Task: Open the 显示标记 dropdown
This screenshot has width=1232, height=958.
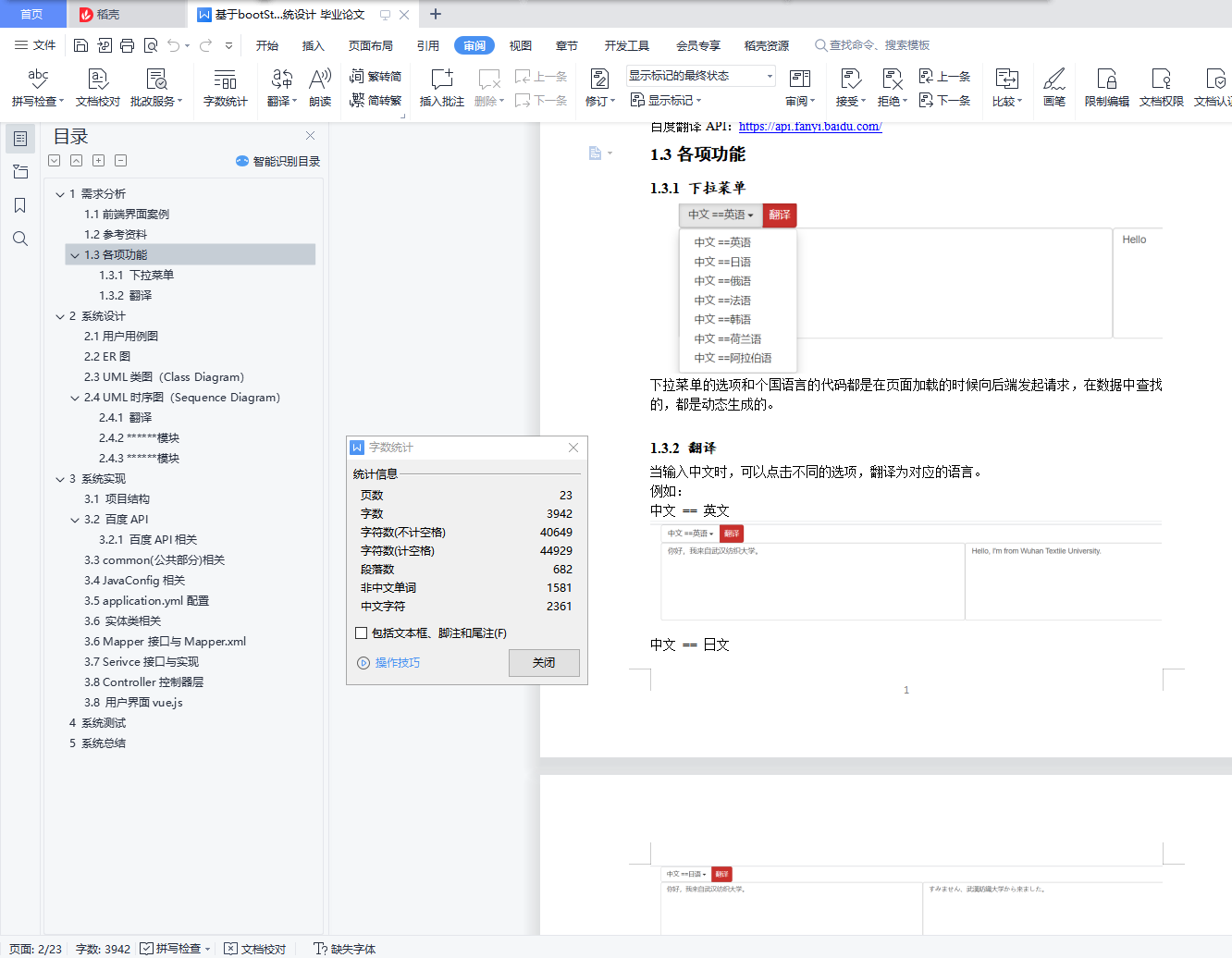Action: (x=666, y=100)
